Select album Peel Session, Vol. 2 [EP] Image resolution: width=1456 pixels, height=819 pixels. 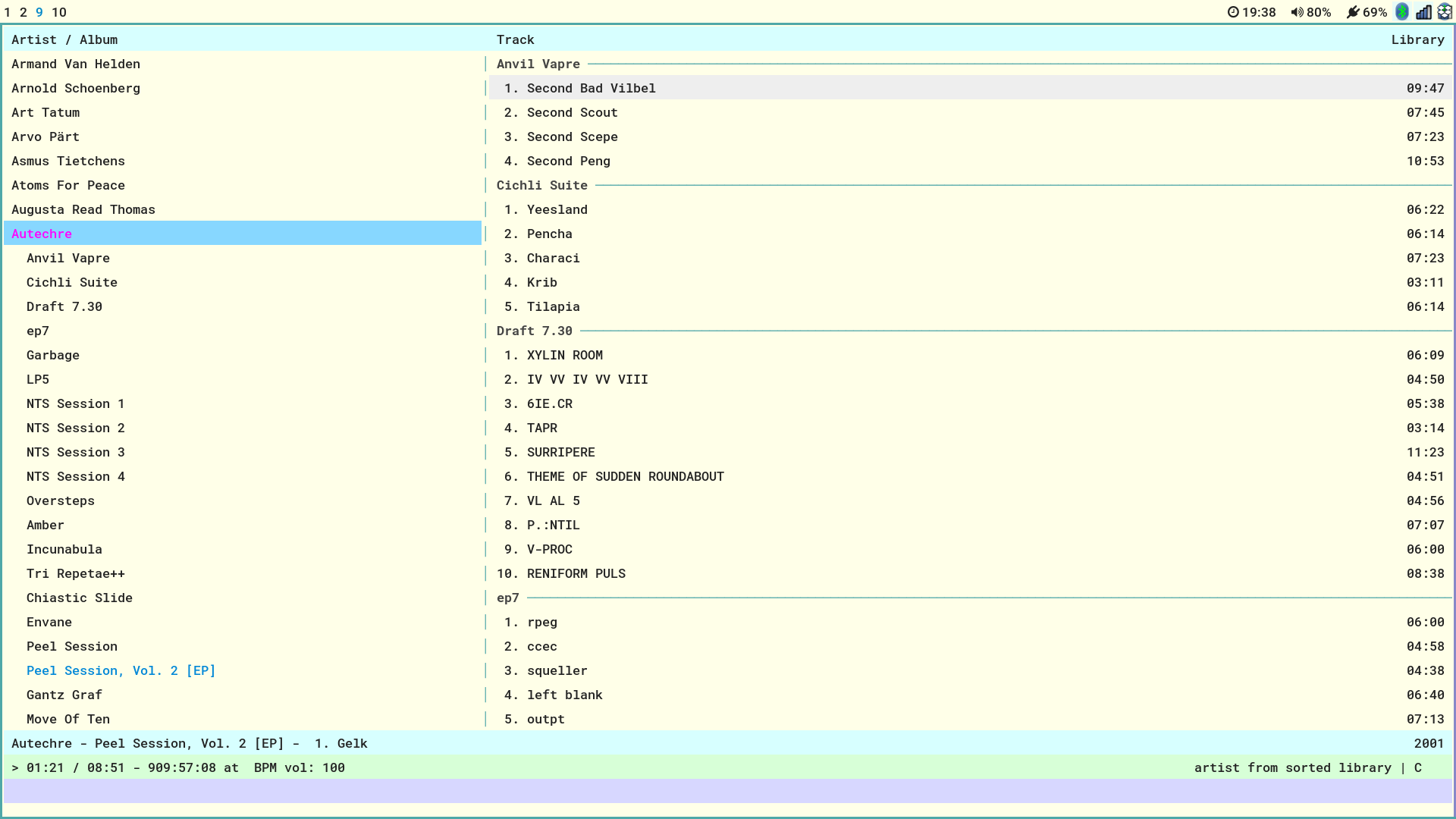coord(121,670)
